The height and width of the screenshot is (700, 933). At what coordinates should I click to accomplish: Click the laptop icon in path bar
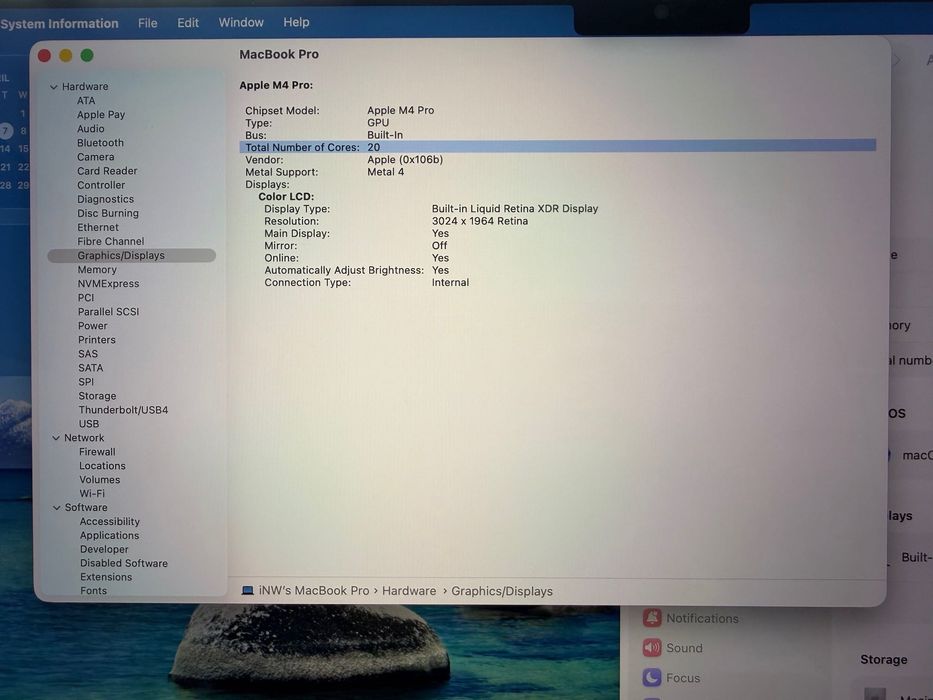(x=248, y=590)
